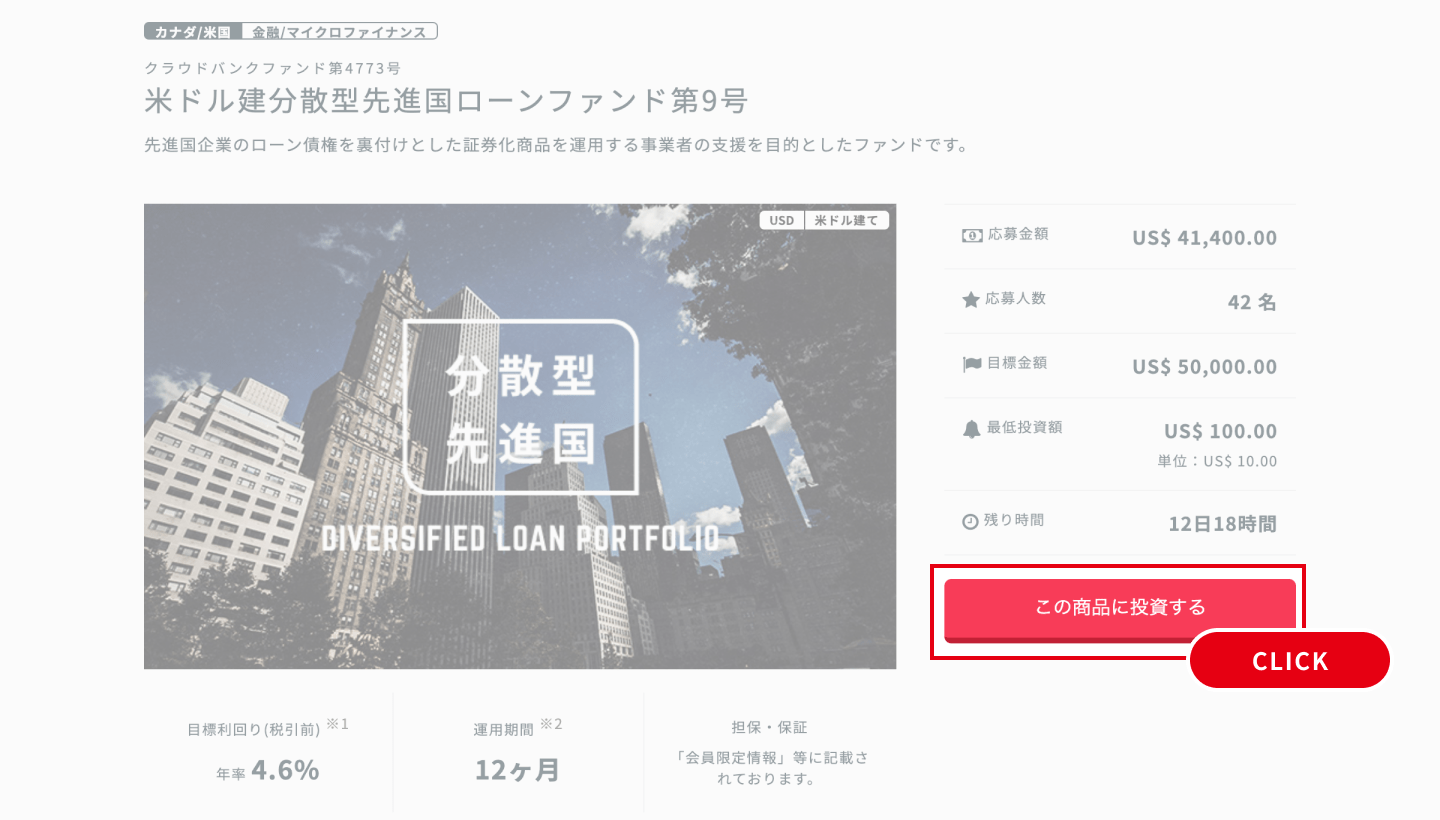Click the bell icon beside 最低投資額
The height and width of the screenshot is (820, 1440).
971,429
